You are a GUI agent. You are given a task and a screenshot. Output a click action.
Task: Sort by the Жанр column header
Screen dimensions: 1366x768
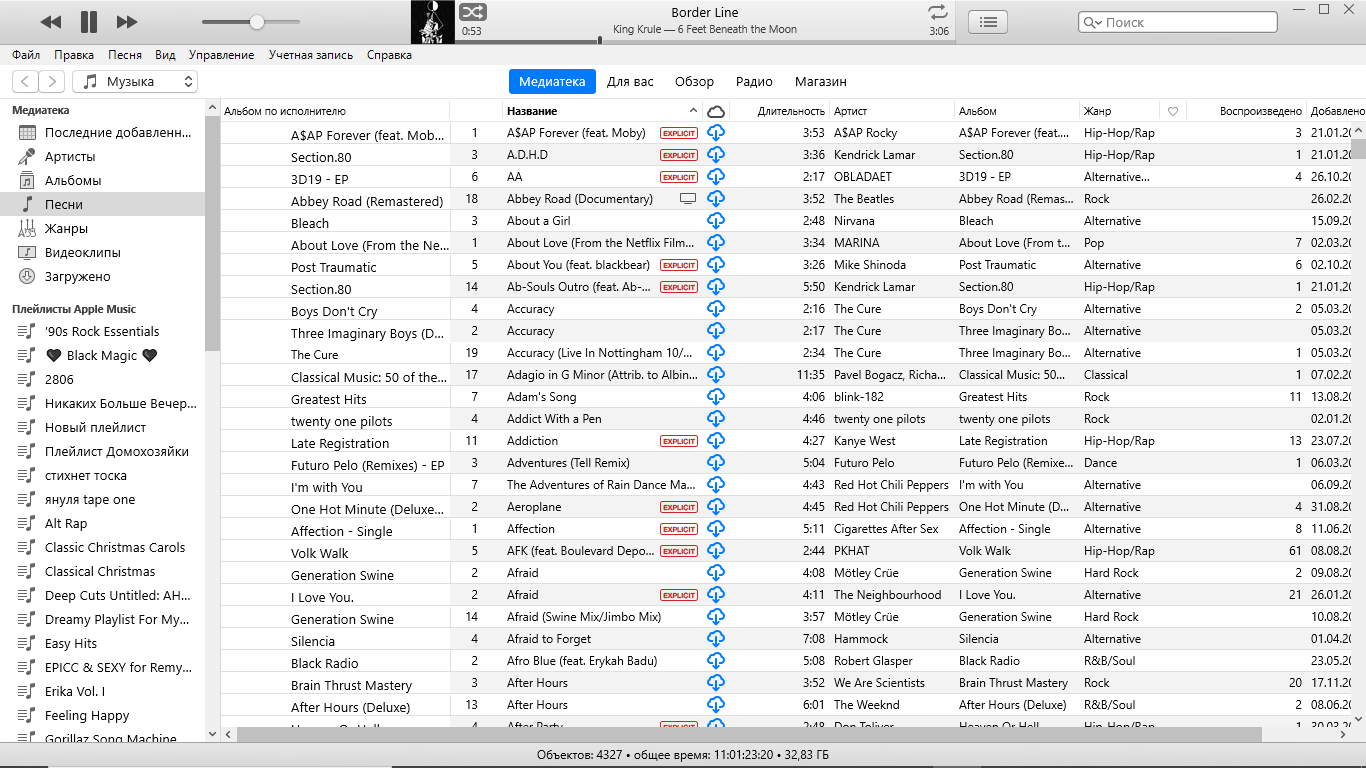coord(1118,111)
